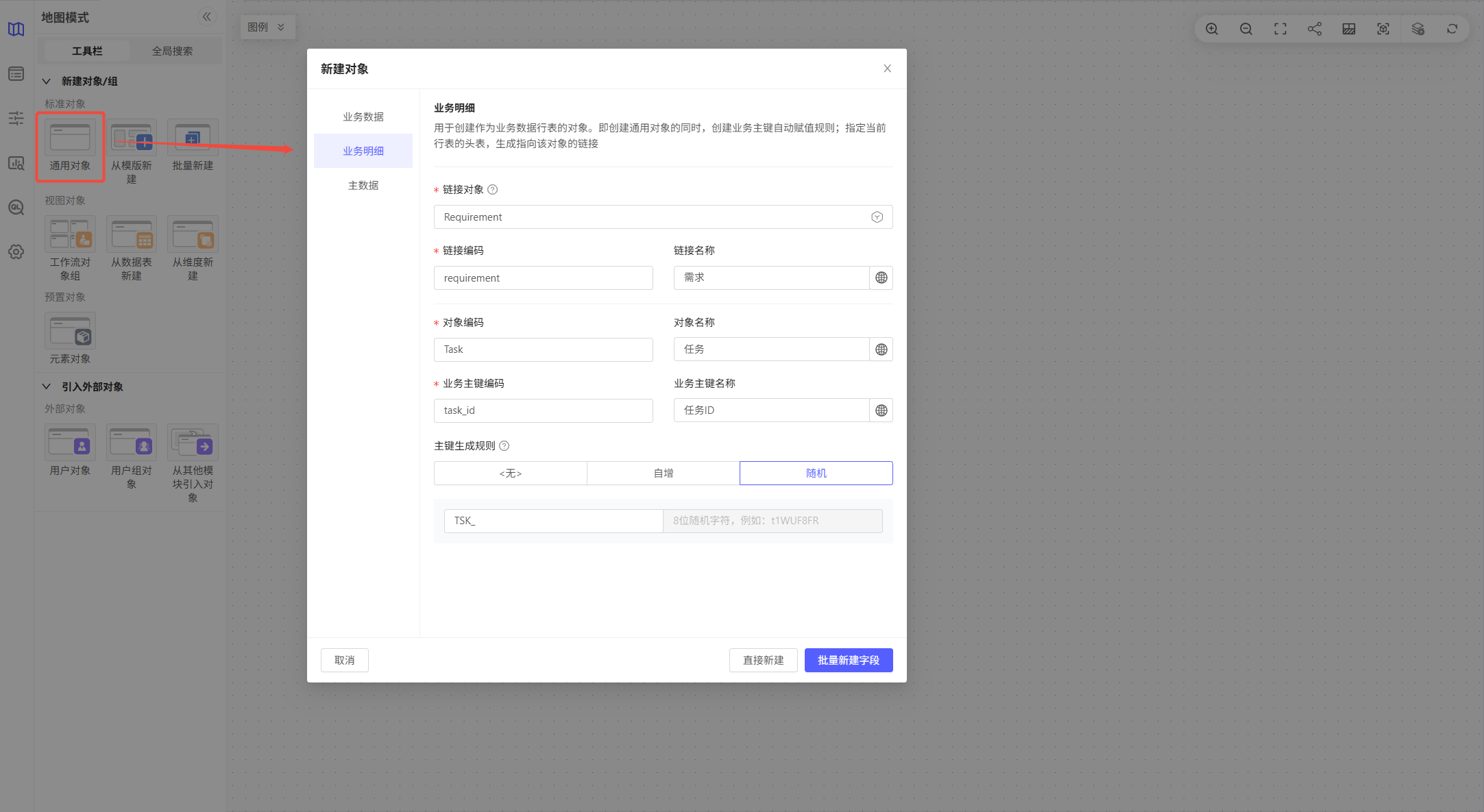Screen dimensions: 1484x812
Task: Collapse the 引入外部对象 section
Action: coord(47,386)
